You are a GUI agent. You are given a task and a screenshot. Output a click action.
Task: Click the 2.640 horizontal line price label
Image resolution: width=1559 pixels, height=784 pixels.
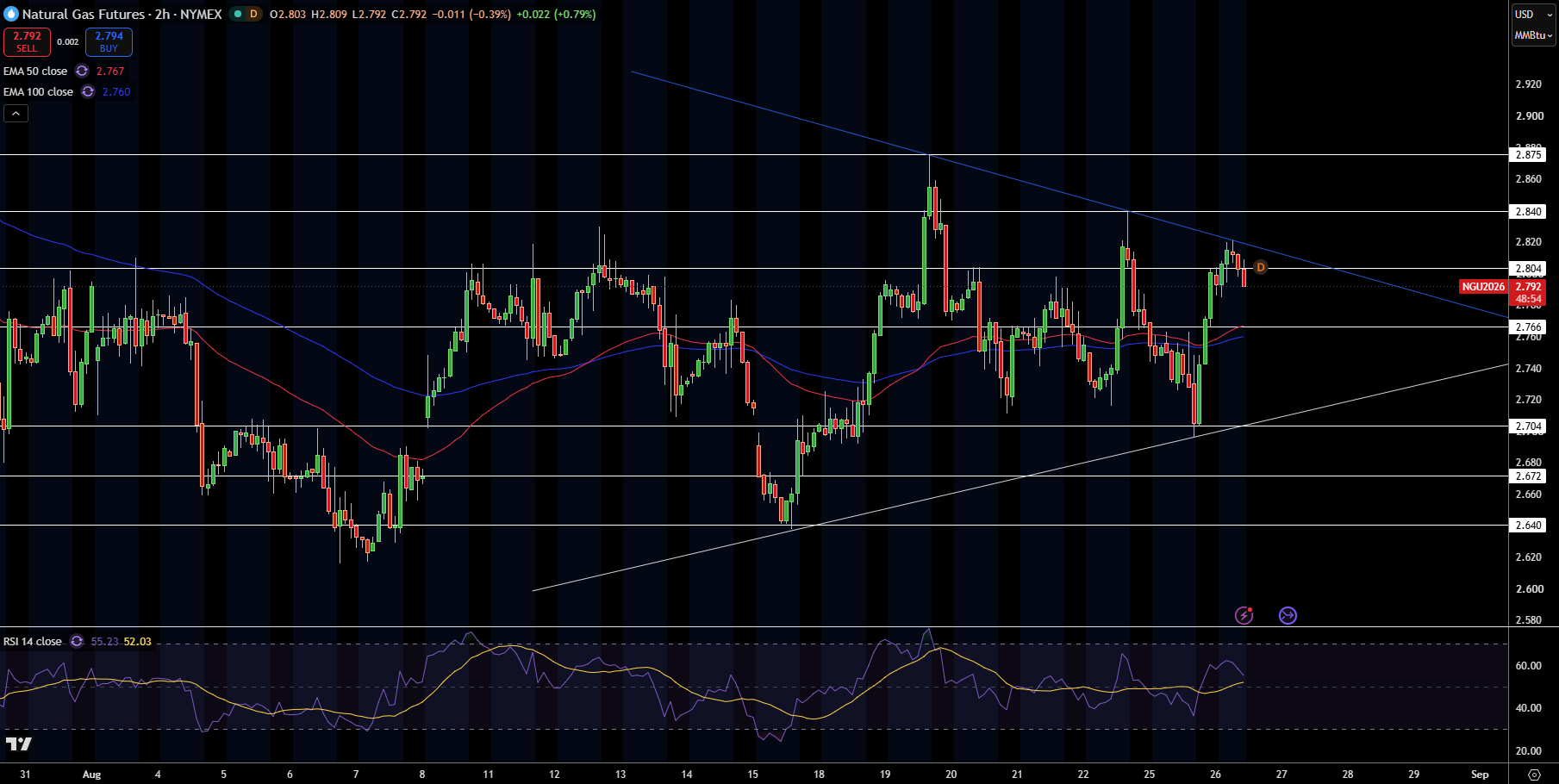click(1529, 526)
